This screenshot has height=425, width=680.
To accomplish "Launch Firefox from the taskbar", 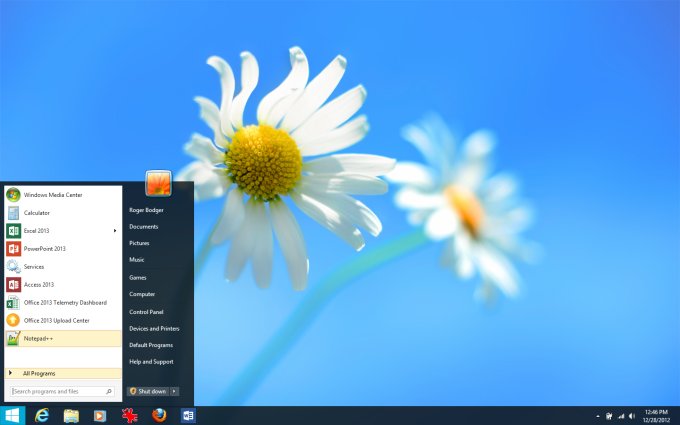I will (159, 415).
